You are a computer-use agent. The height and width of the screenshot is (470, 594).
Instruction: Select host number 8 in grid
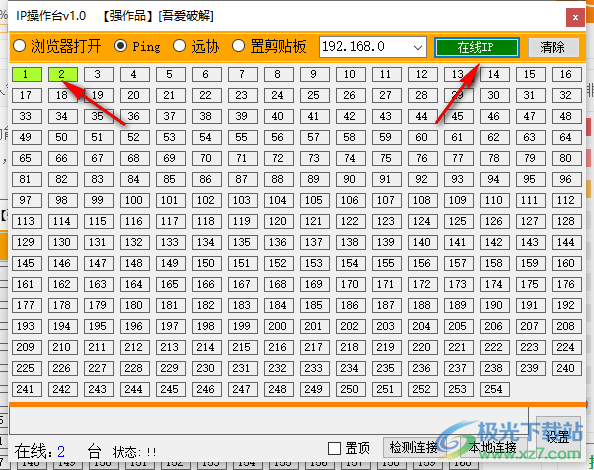[278, 74]
